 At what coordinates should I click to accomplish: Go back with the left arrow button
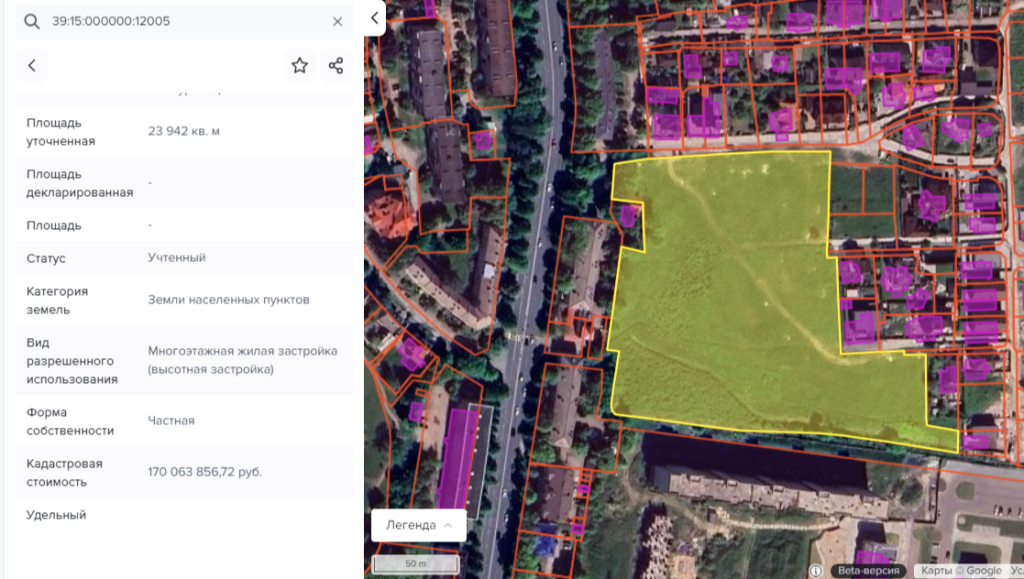[32, 65]
